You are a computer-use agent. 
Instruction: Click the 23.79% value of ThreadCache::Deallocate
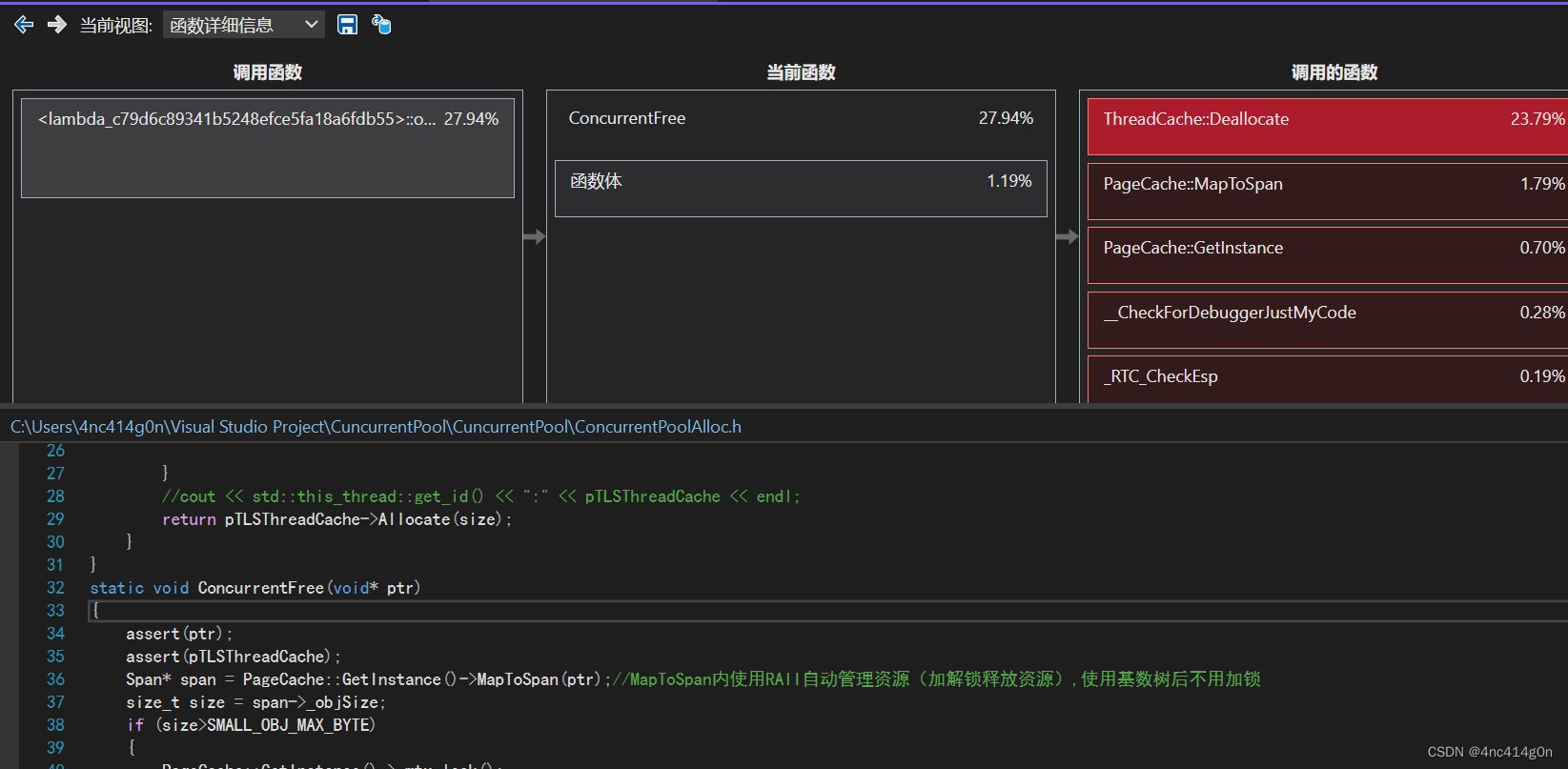(x=1537, y=119)
